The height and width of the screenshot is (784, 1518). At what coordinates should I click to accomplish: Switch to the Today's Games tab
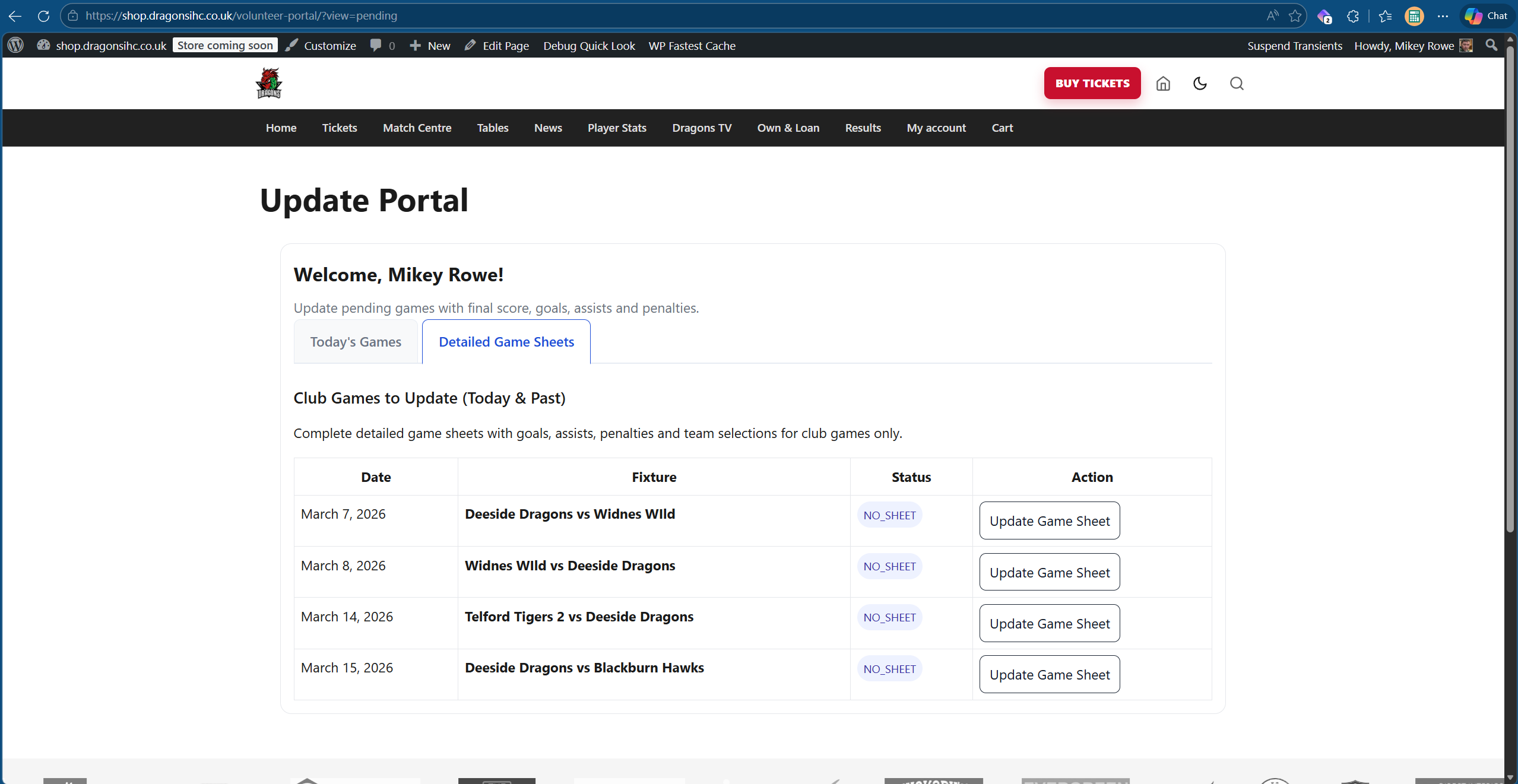[x=356, y=342]
